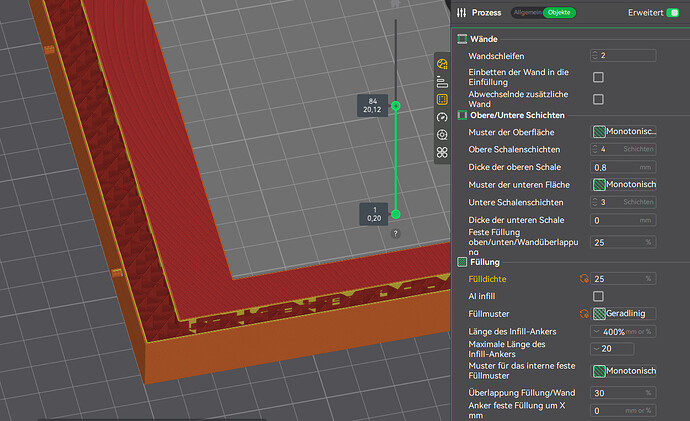Open the stacked bars tab icon

(x=442, y=82)
